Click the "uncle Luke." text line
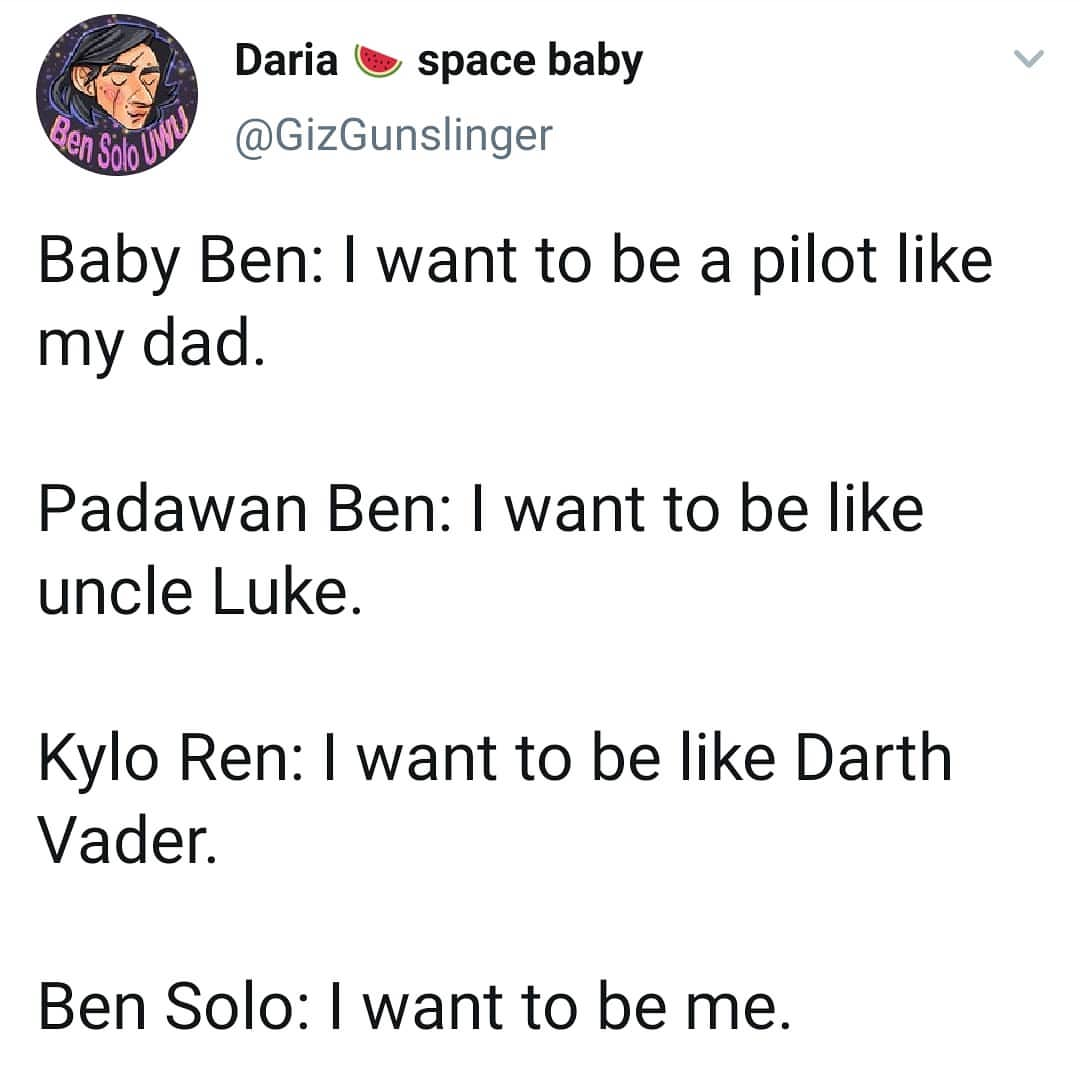This screenshot has width=1080, height=1087. 200,593
